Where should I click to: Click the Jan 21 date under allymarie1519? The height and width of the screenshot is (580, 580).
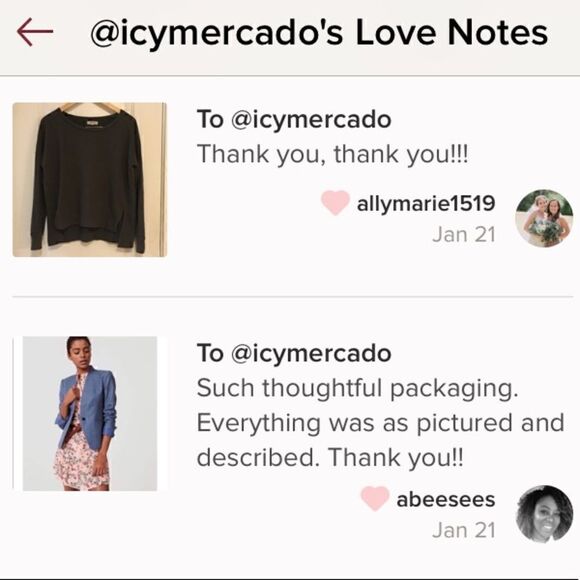point(463,235)
